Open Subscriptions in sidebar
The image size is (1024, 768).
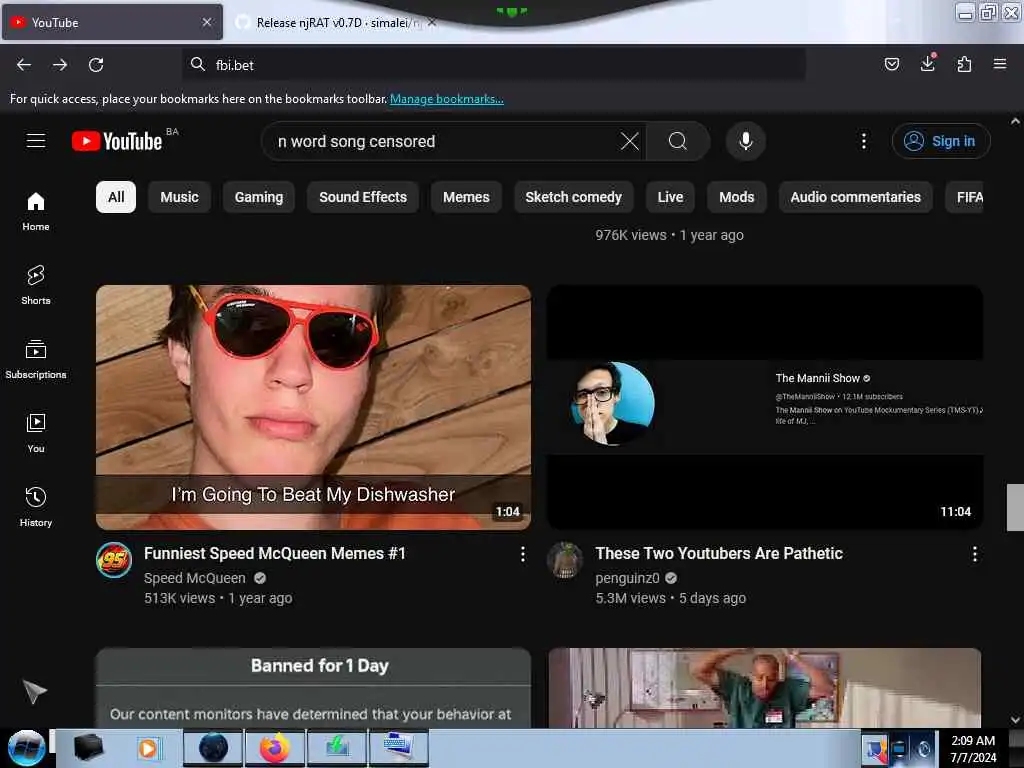tap(36, 359)
